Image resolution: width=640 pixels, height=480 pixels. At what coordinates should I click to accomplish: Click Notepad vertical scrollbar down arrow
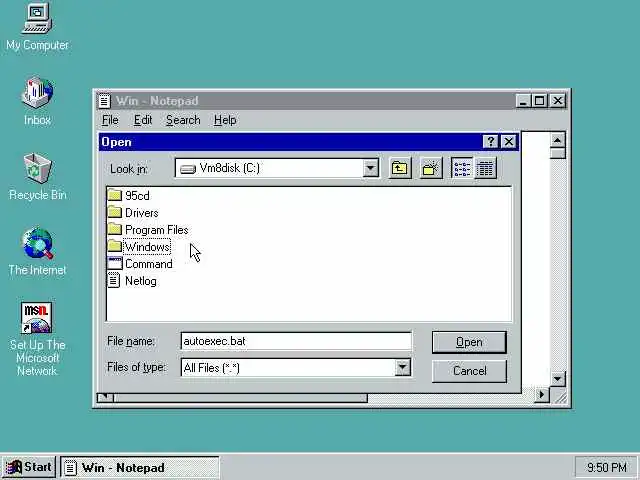click(x=557, y=379)
